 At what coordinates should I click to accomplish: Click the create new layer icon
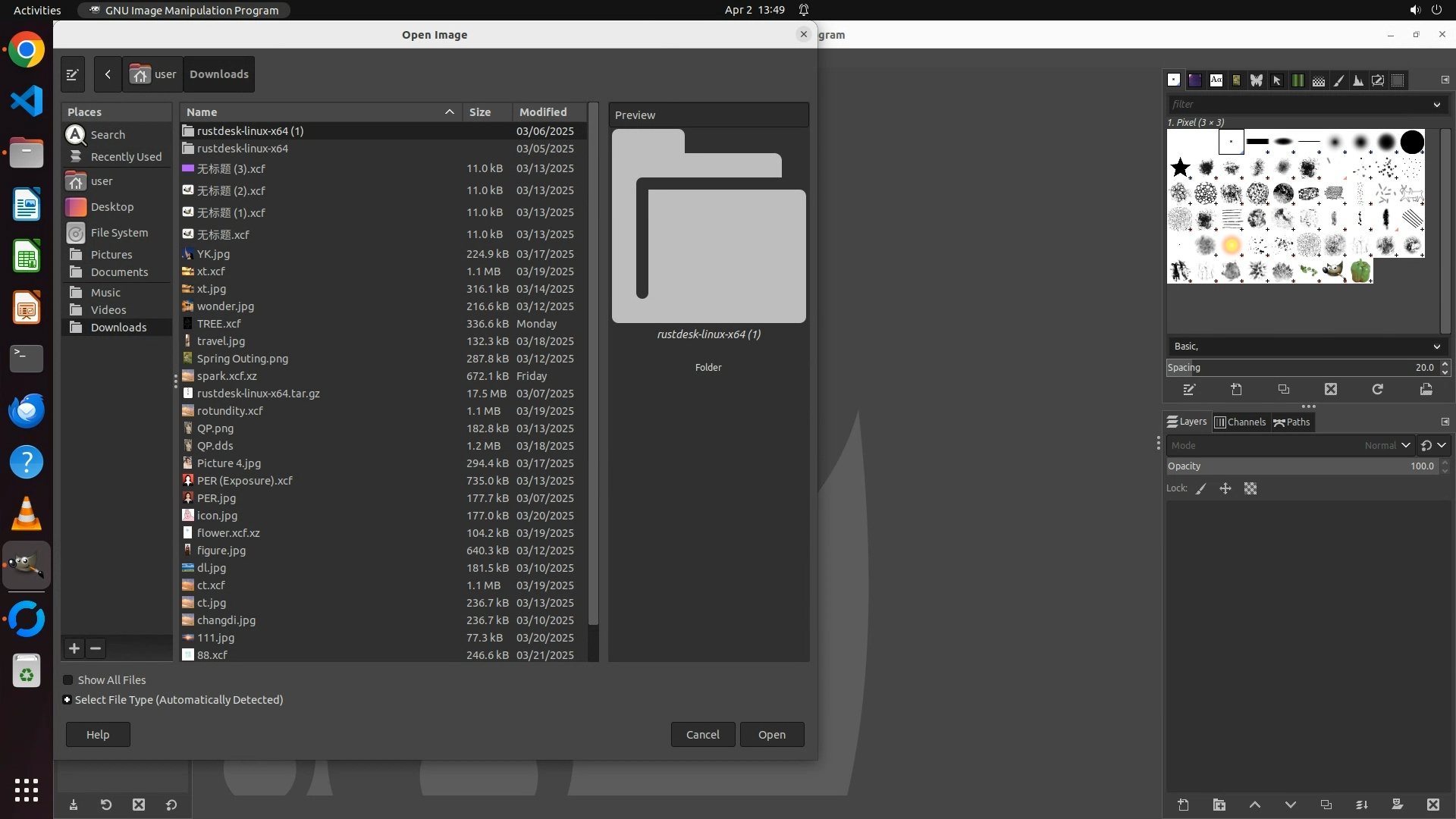(1183, 805)
